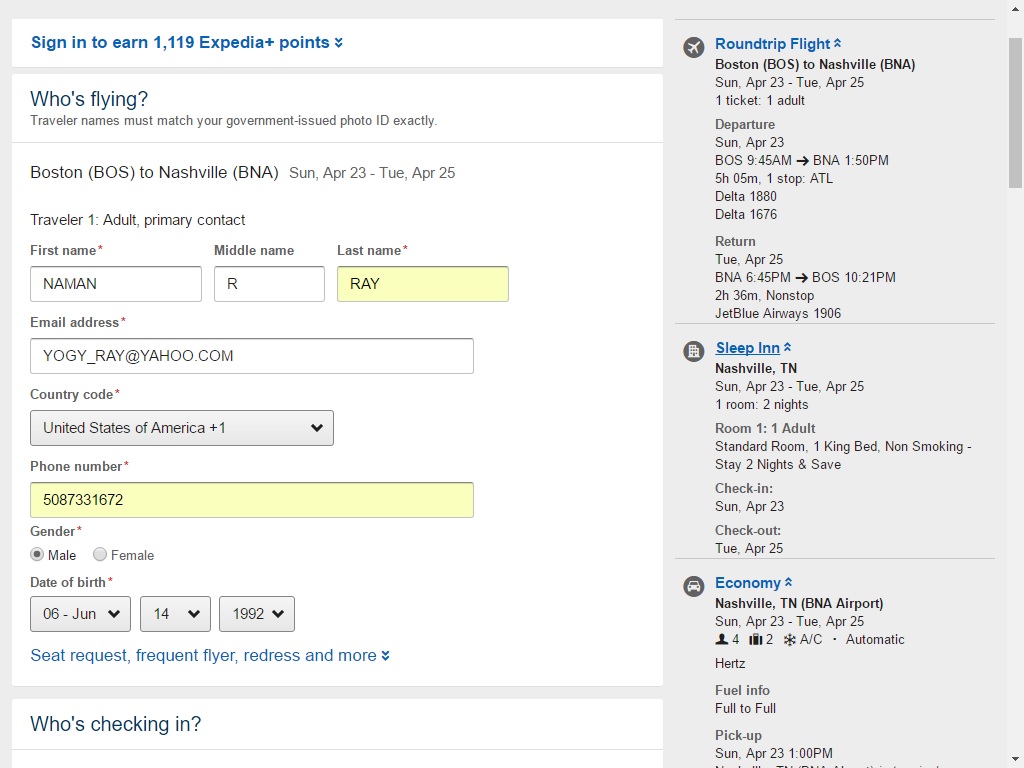Expand Sign in to earn Expedia+ points

tap(187, 42)
